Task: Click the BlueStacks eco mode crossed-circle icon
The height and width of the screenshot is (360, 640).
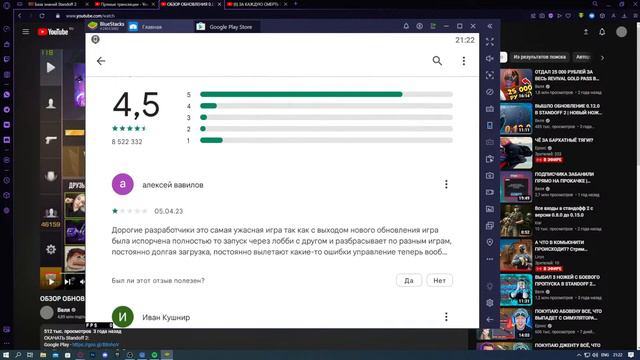Action: point(490,92)
